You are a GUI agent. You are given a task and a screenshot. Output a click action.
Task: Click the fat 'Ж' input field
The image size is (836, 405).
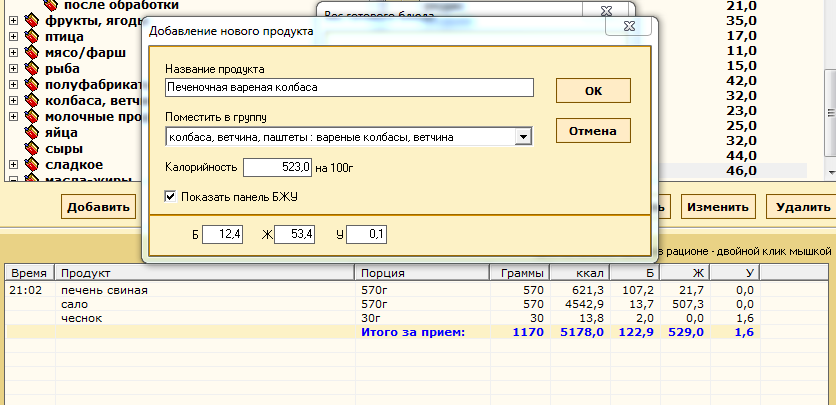294,234
